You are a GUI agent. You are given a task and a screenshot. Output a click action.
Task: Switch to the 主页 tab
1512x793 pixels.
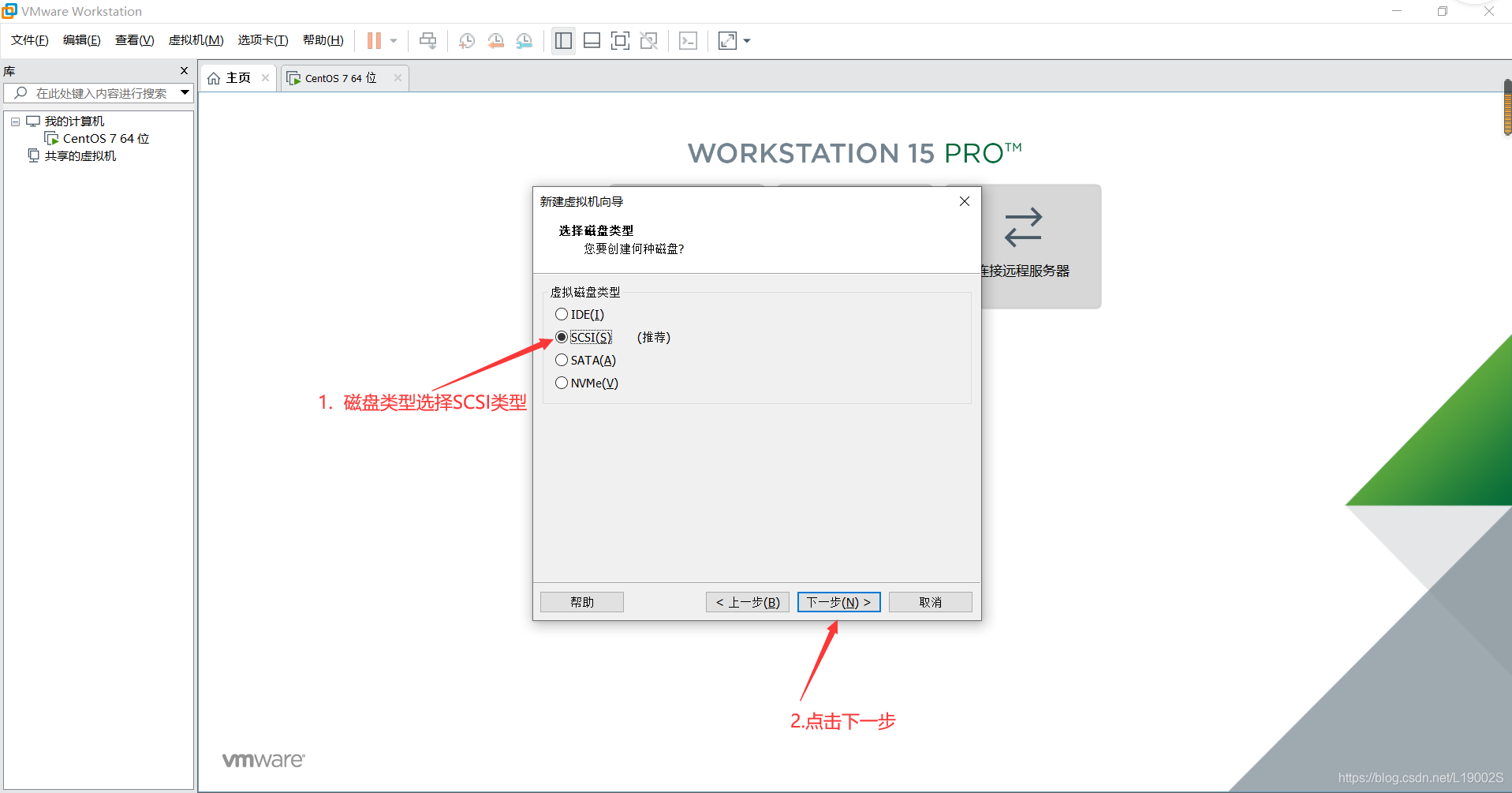point(238,77)
